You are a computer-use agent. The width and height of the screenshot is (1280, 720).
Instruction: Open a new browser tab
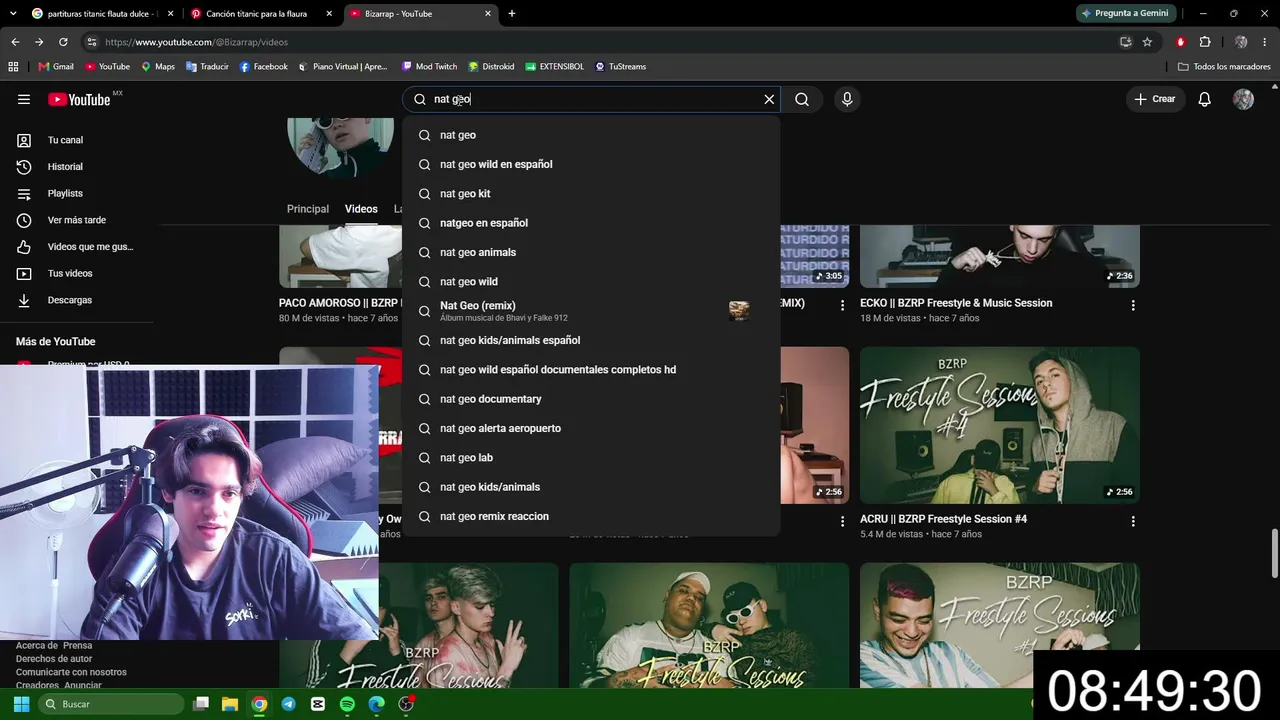pyautogui.click(x=512, y=14)
